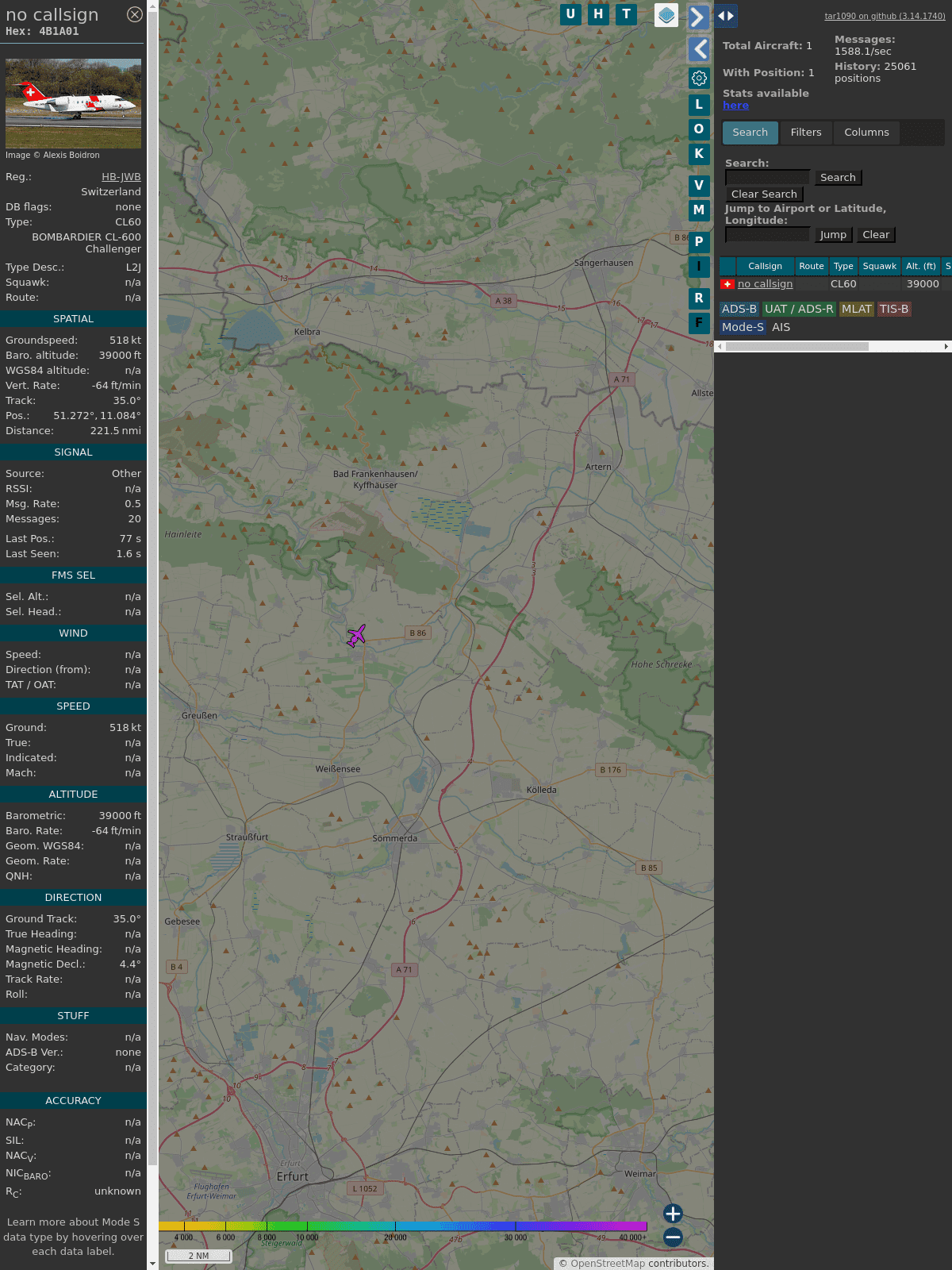The image size is (952, 1270).
Task: Click the AIS source label
Action: pyautogui.click(x=781, y=327)
